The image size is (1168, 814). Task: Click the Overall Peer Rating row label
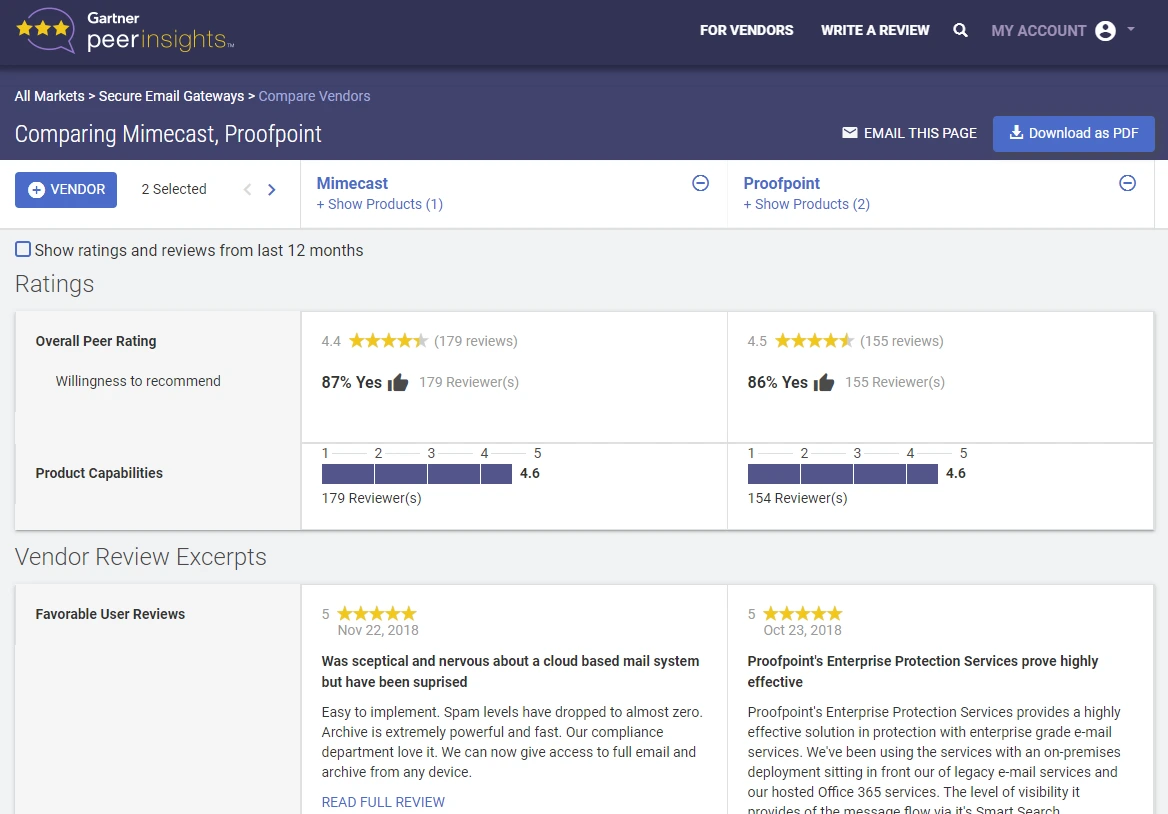(x=96, y=341)
